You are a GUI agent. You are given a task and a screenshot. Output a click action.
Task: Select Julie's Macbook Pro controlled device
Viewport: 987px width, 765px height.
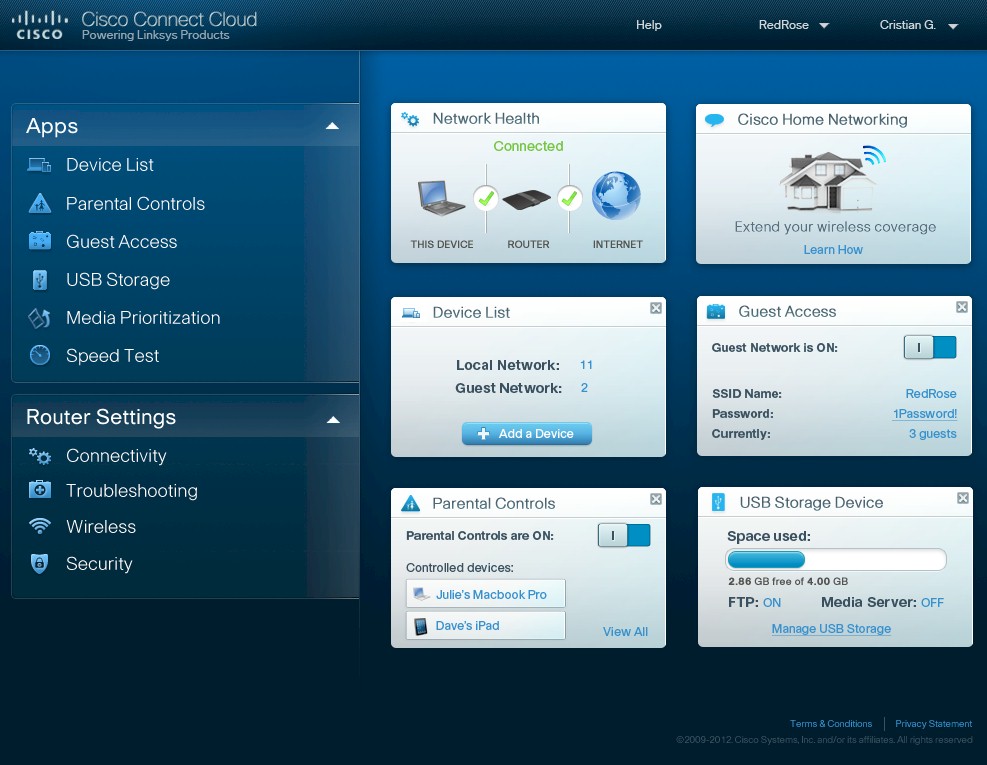[x=485, y=594]
